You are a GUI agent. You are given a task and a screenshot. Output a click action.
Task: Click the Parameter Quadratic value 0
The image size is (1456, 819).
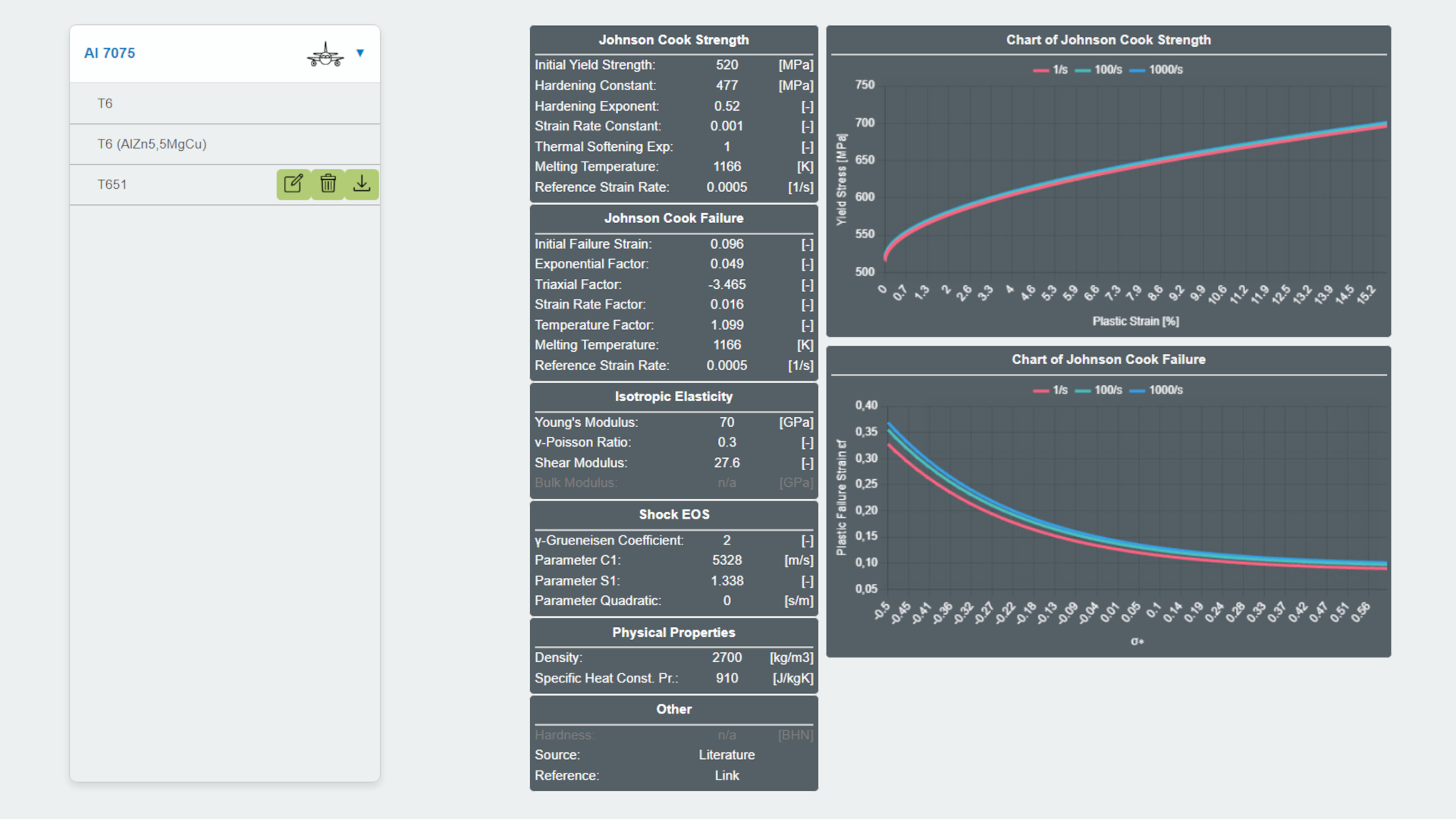point(726,601)
